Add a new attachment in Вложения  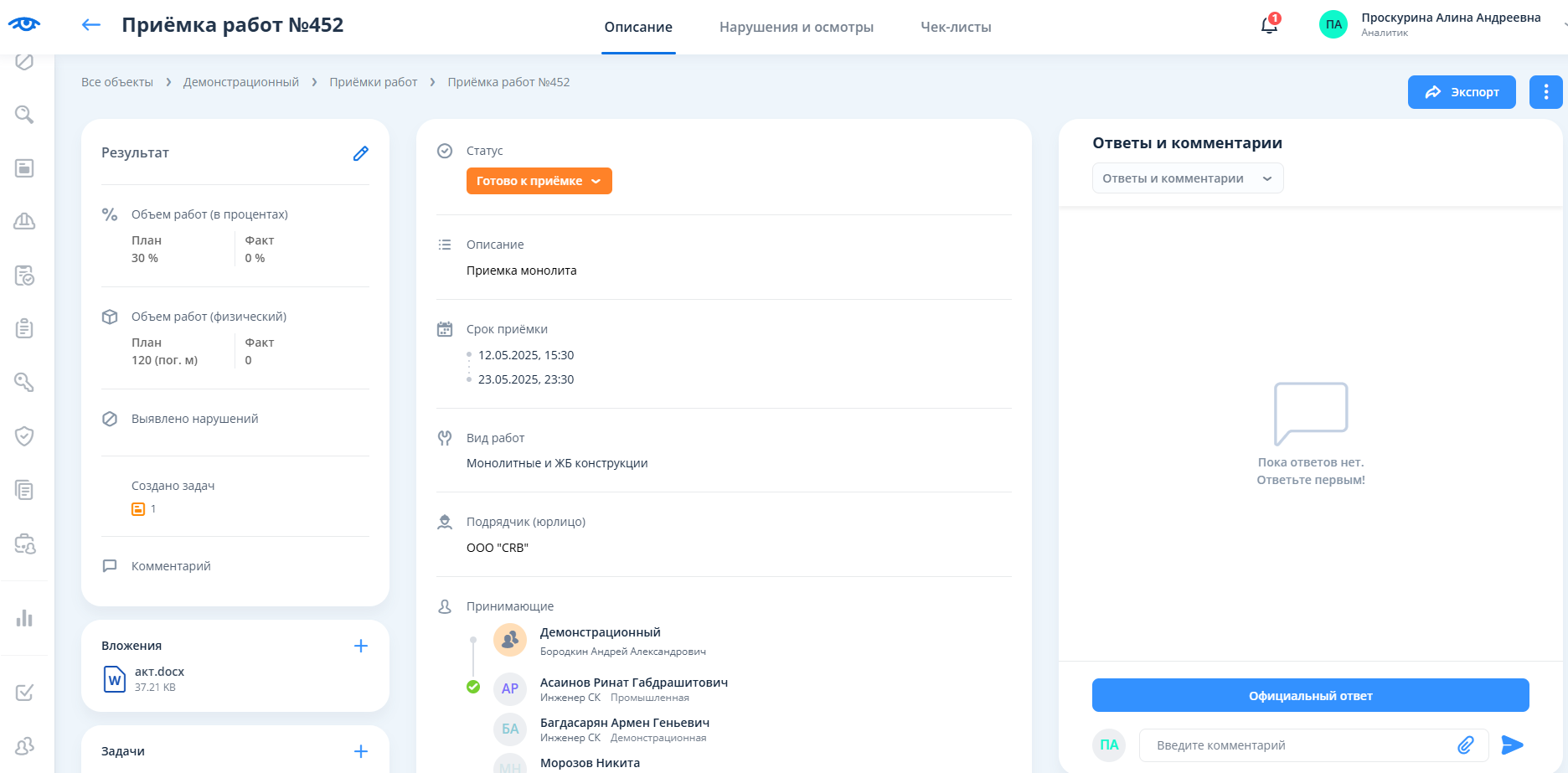[360, 646]
